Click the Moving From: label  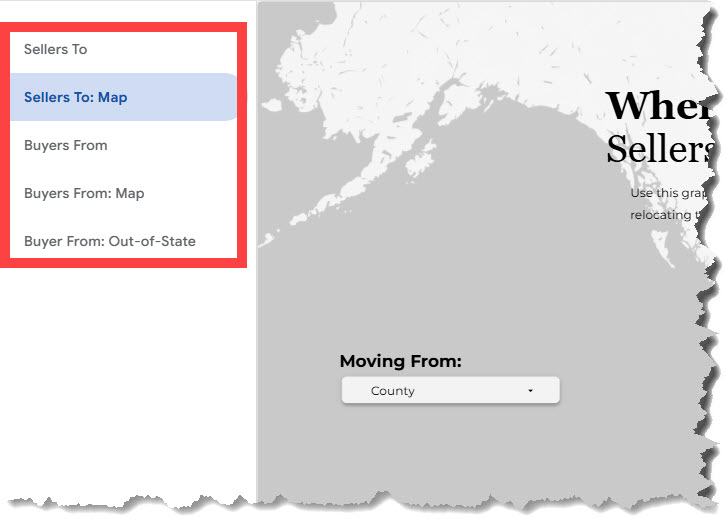tap(400, 362)
